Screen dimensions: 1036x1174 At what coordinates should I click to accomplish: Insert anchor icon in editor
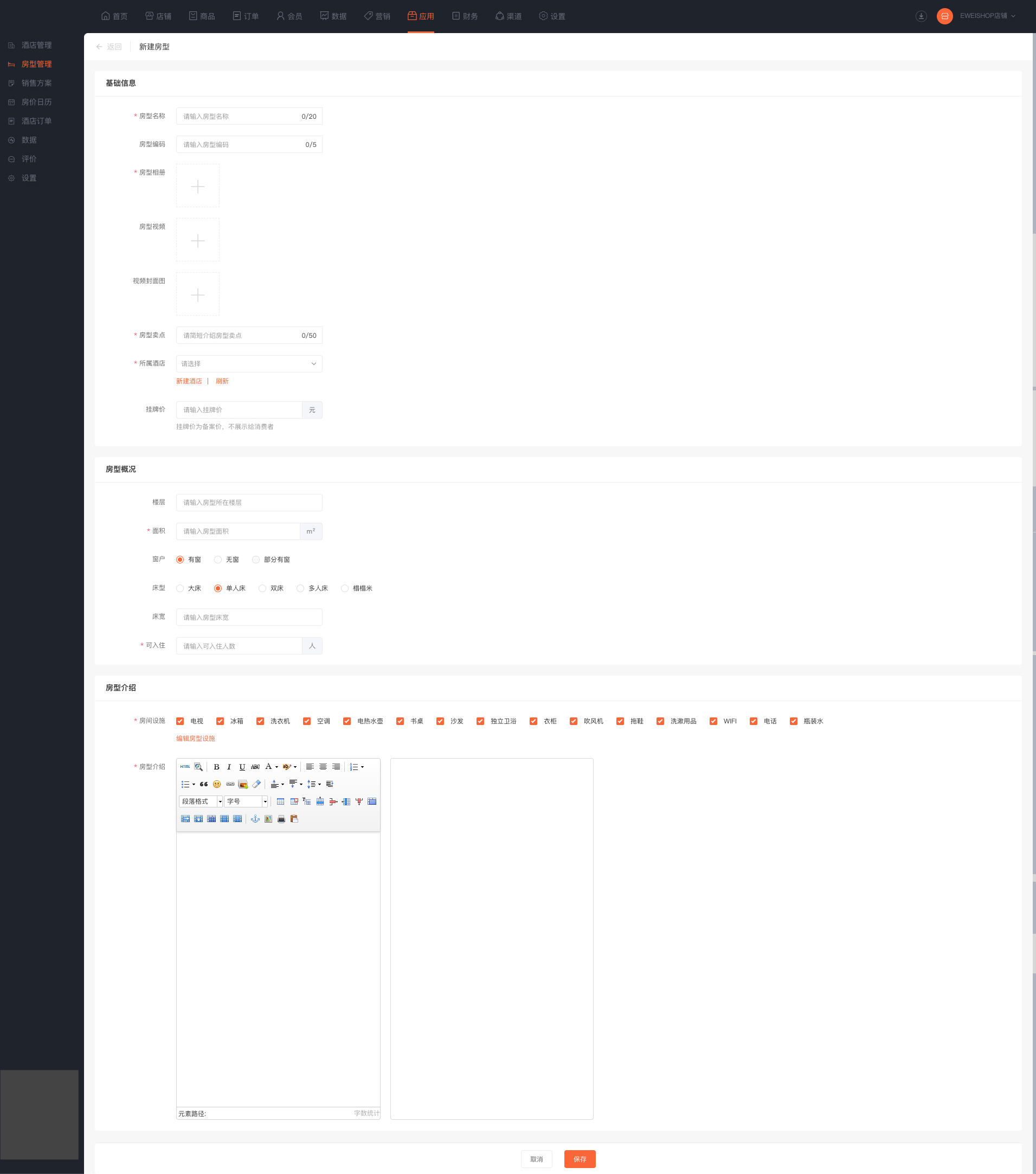[255, 819]
